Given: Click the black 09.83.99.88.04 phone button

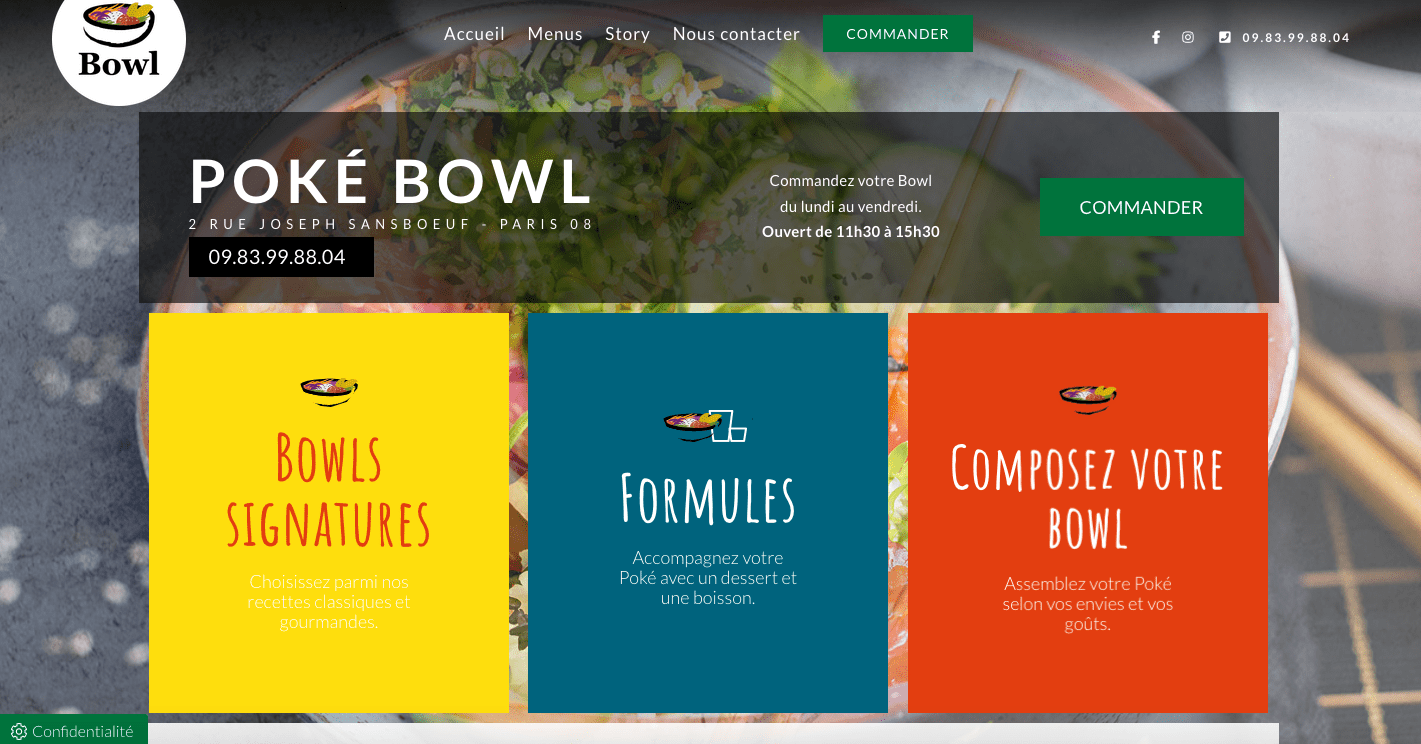Looking at the screenshot, I should coord(281,257).
